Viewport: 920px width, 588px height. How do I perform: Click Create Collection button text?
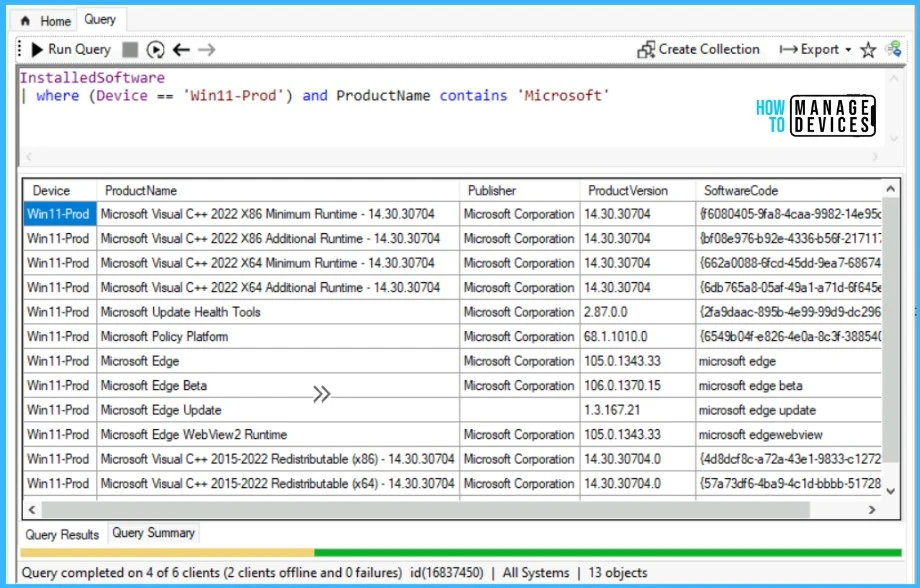coord(709,49)
